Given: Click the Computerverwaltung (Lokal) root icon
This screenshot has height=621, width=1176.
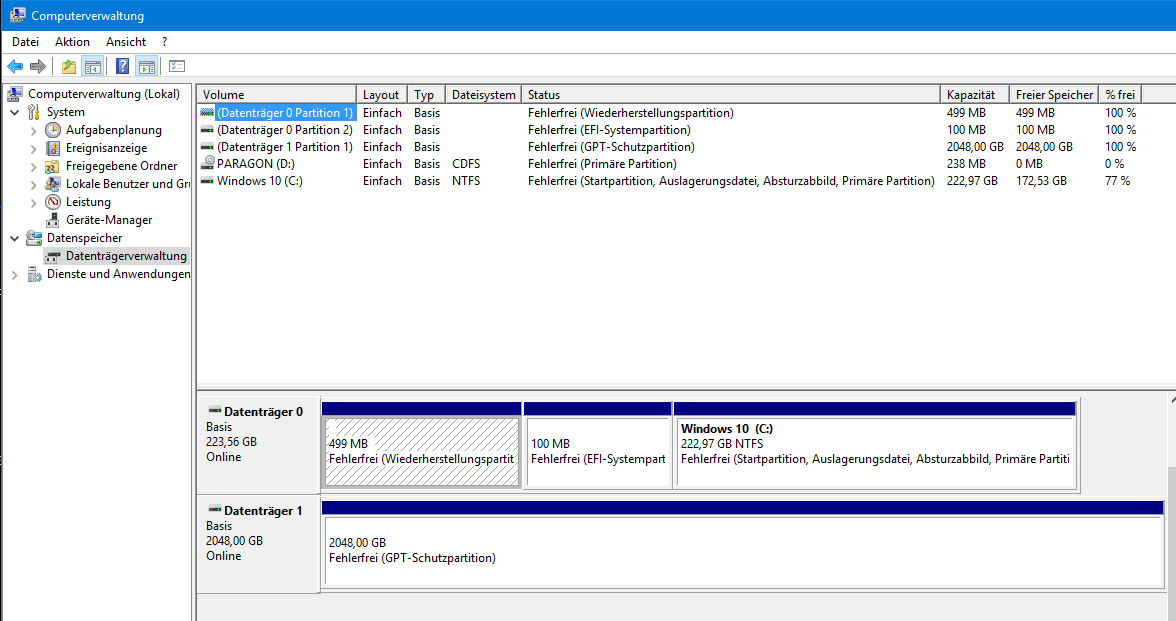Looking at the screenshot, I should coord(15,94).
